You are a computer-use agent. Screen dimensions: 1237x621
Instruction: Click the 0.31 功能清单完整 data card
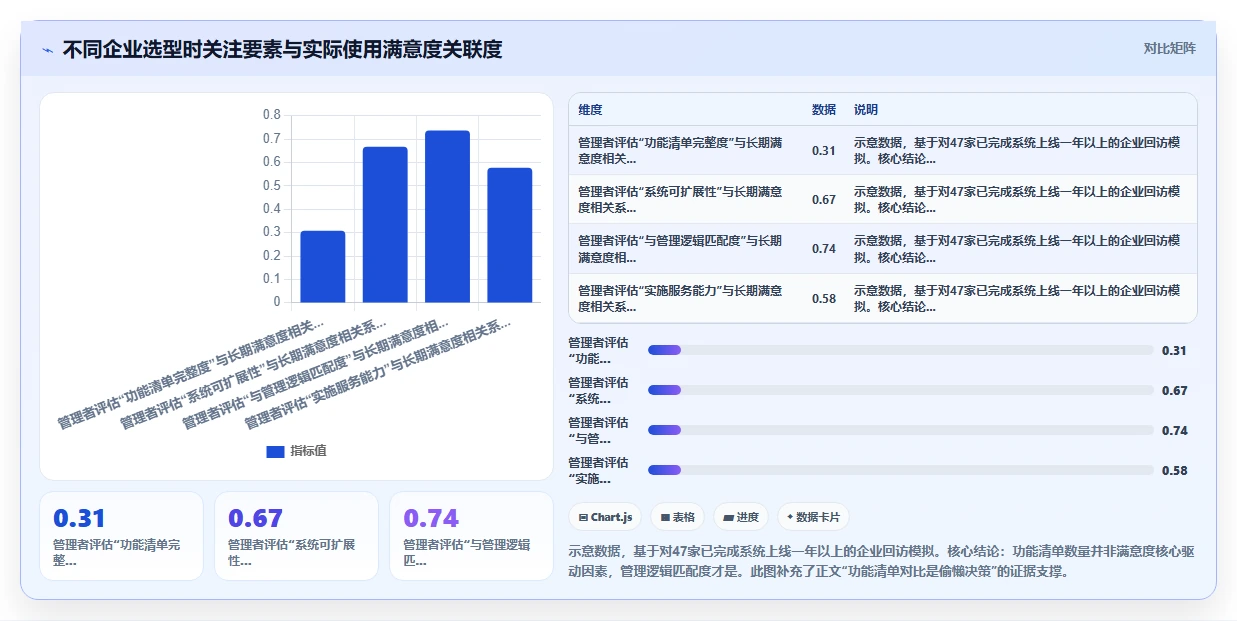point(121,536)
